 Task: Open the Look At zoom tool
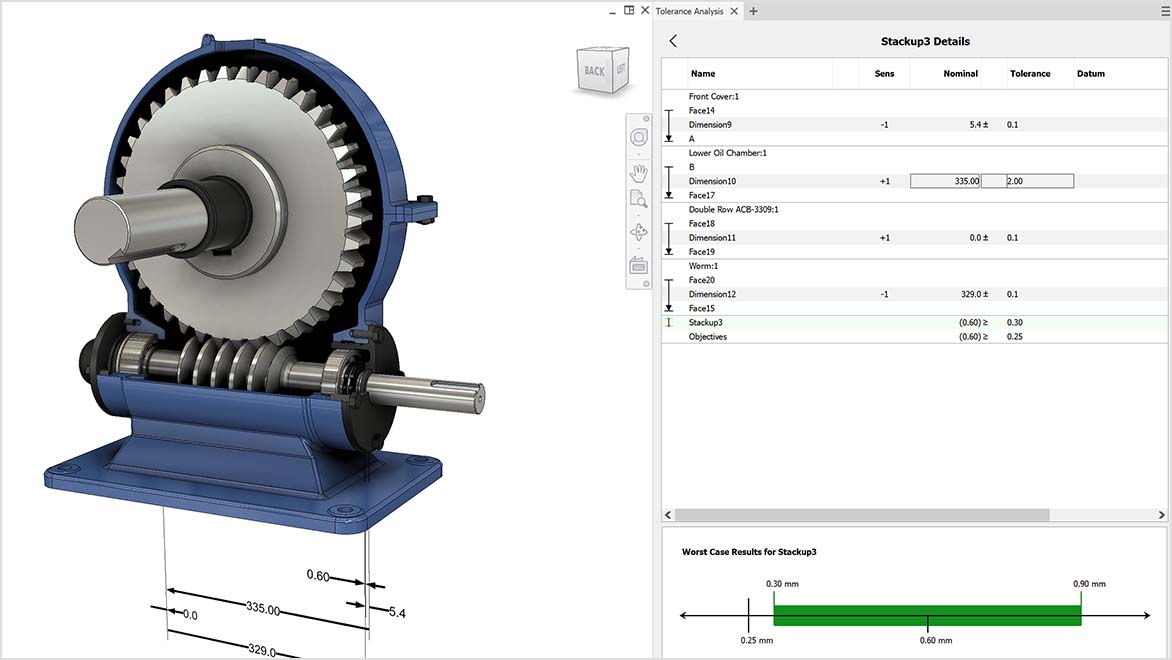click(638, 198)
